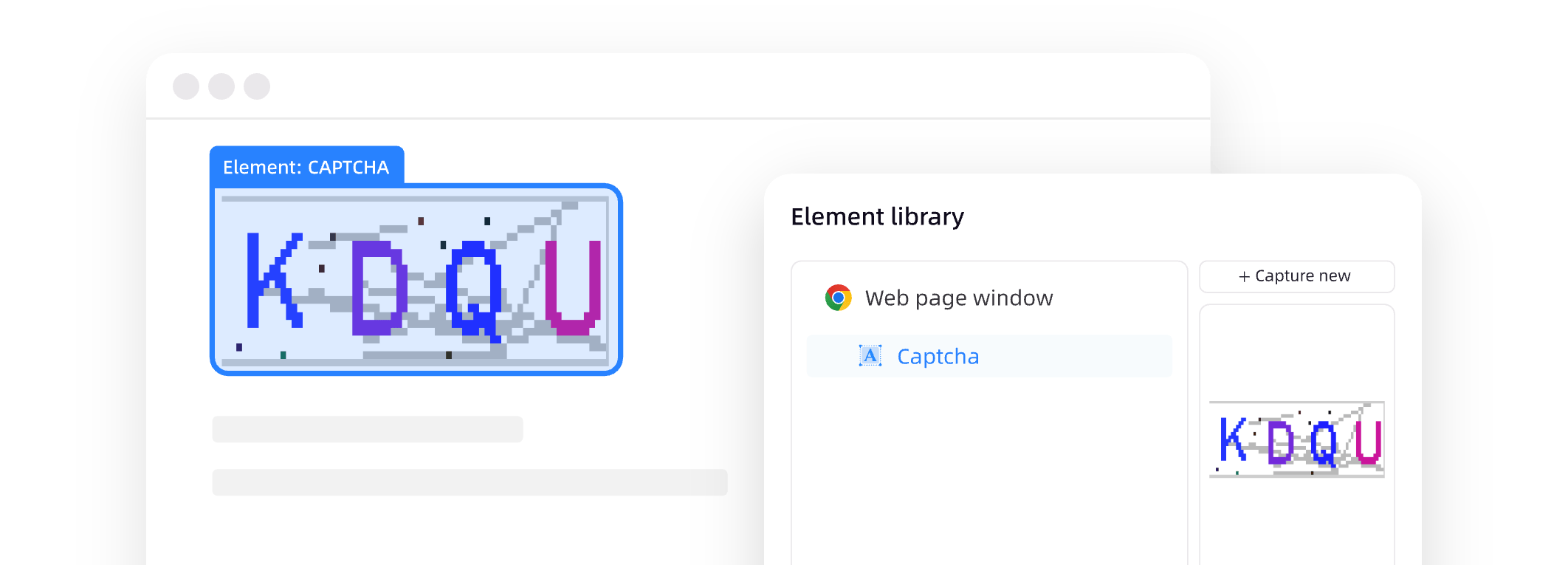Click the Chrome icon beside Web page window
Image resolution: width=1568 pixels, height=565 pixels.
[x=838, y=298]
